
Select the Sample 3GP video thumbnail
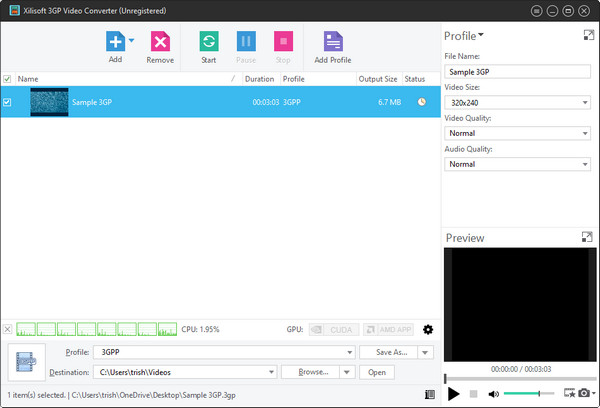coord(49,102)
